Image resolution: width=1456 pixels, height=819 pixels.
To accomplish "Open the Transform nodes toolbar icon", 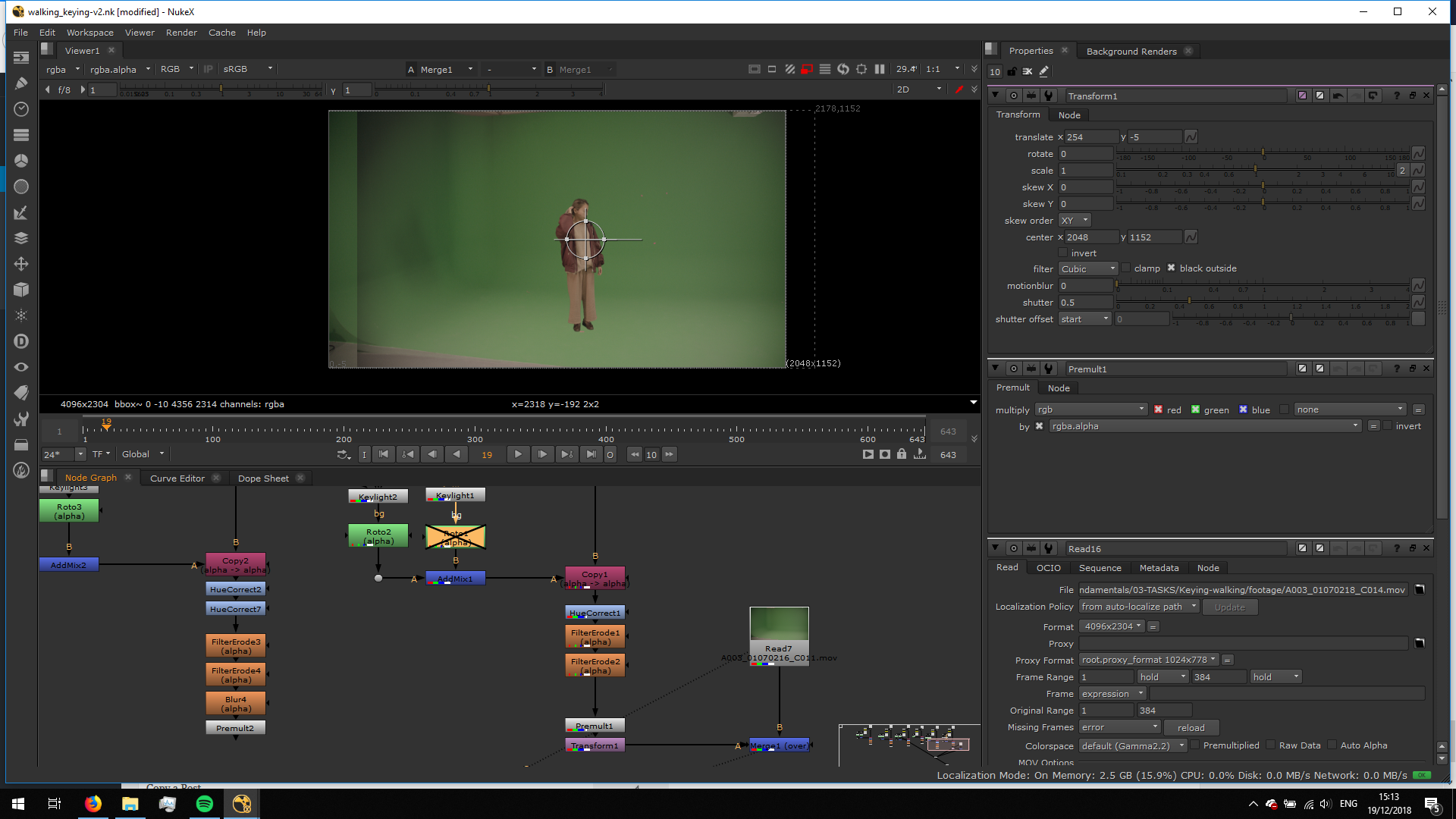I will (21, 264).
